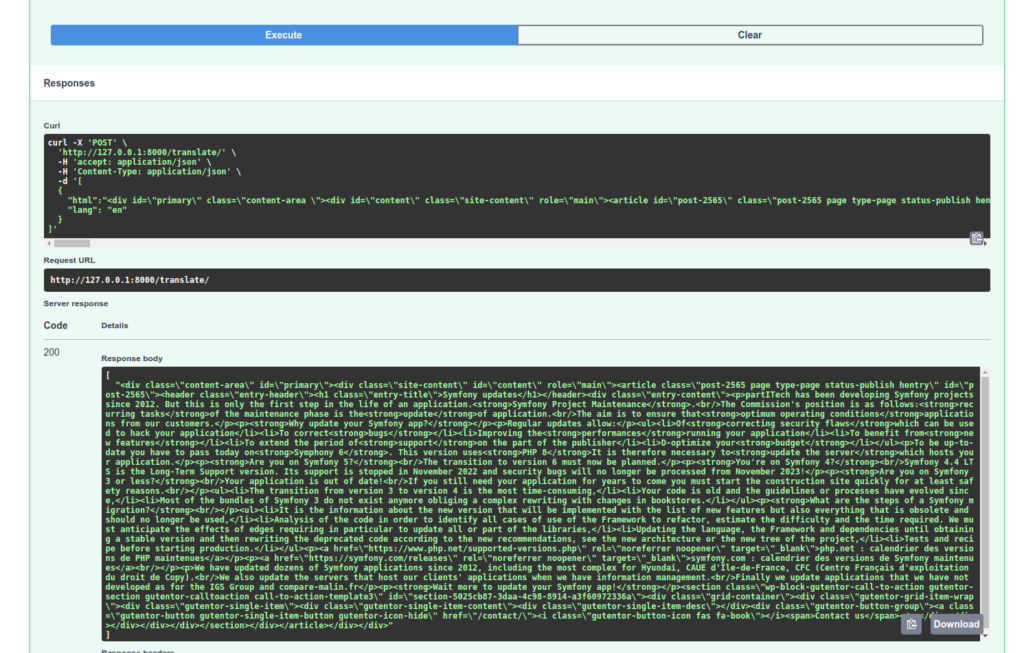Click the Request URL label
Viewport: 1024px width, 653px height.
69,260
